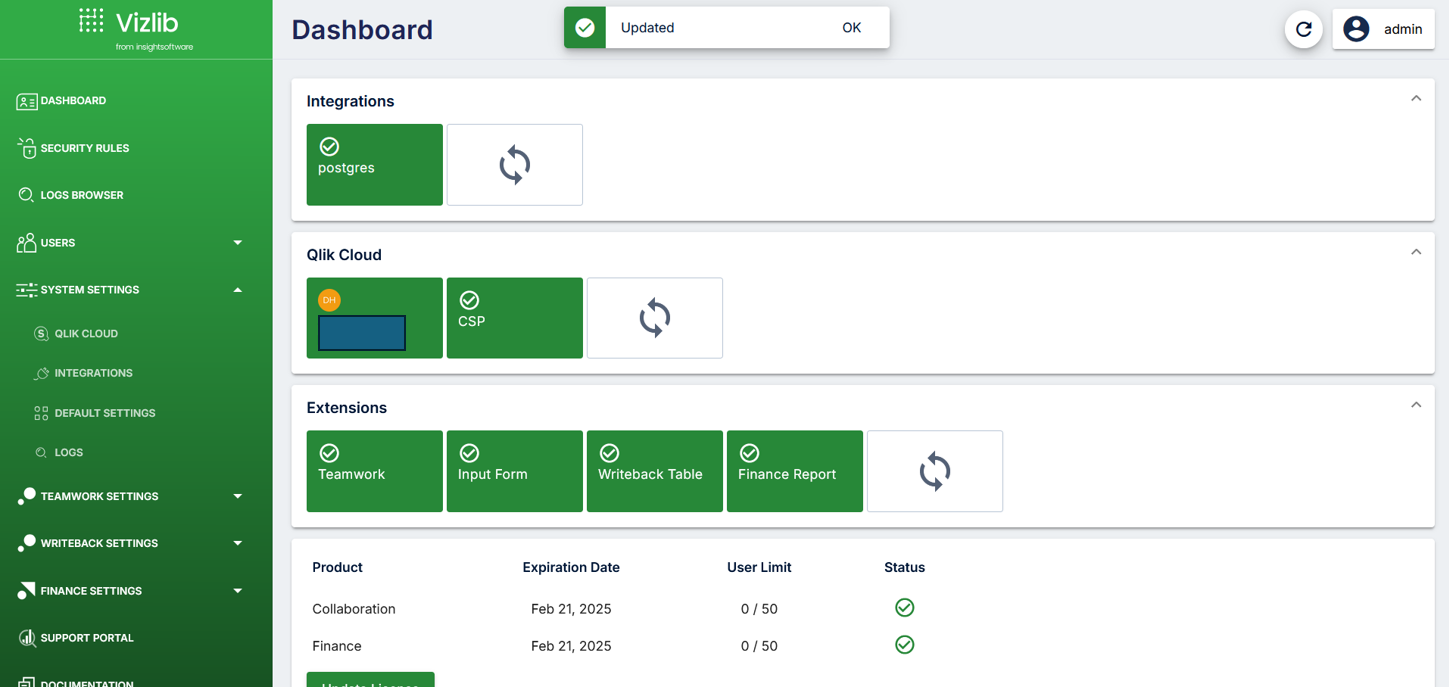Click the checkmark on the postgres tile

[x=329, y=147]
